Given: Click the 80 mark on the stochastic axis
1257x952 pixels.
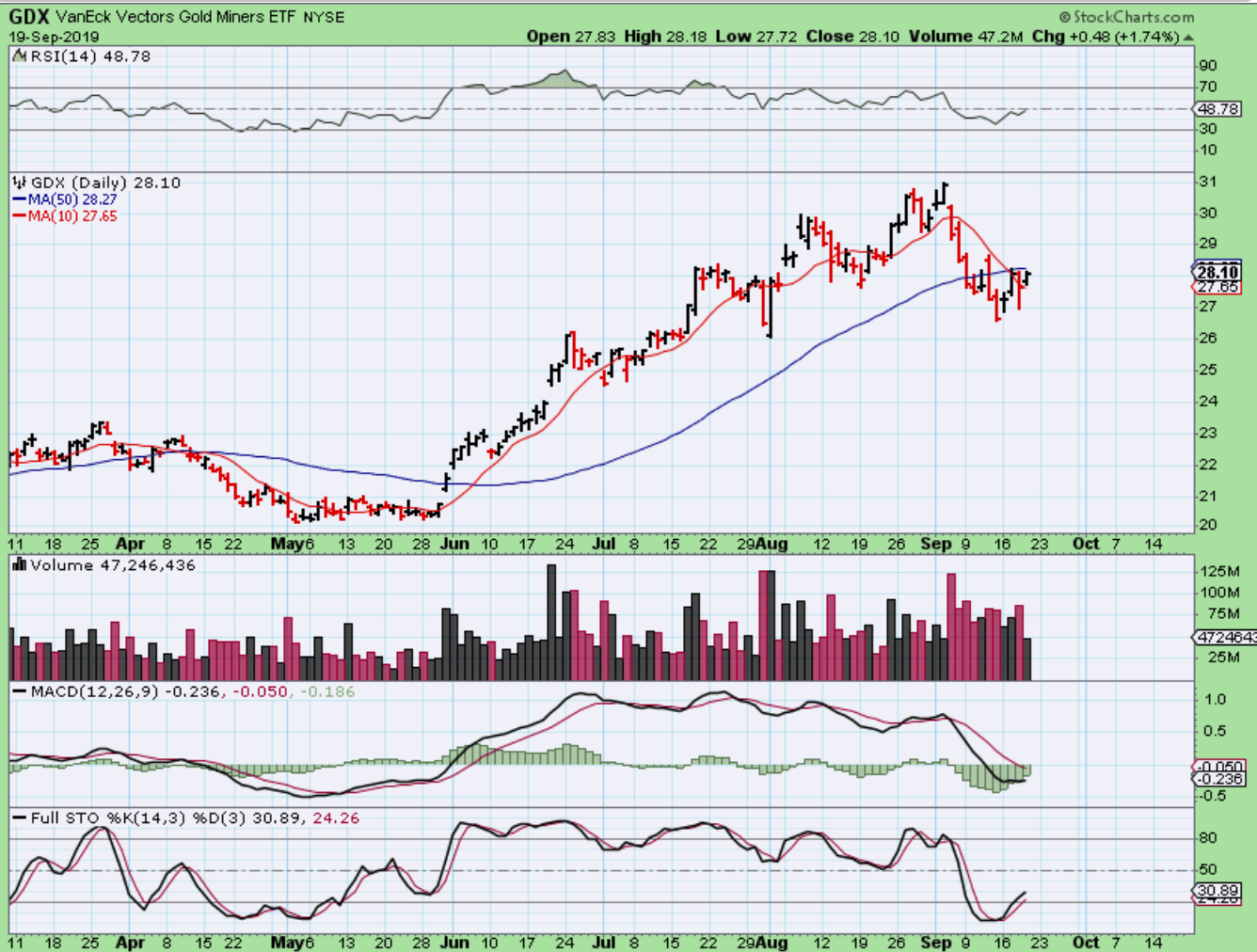Looking at the screenshot, I should (1207, 838).
